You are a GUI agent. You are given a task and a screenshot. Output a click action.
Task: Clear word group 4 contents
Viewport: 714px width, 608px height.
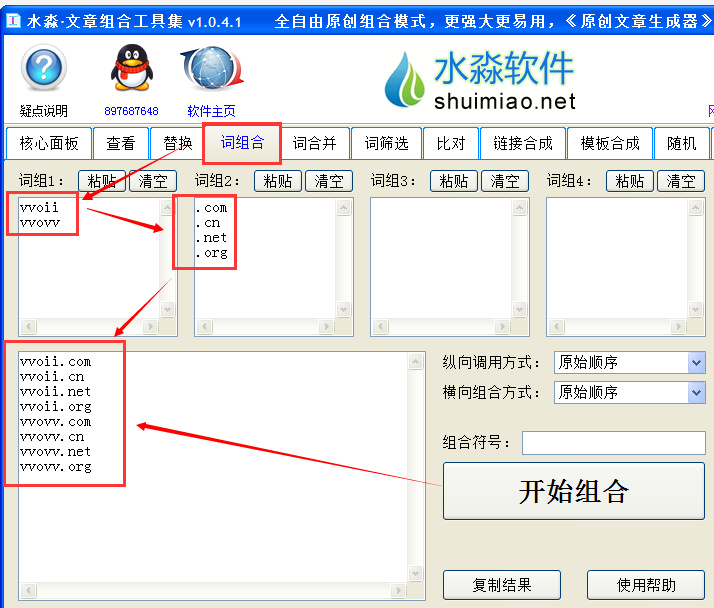click(x=681, y=181)
